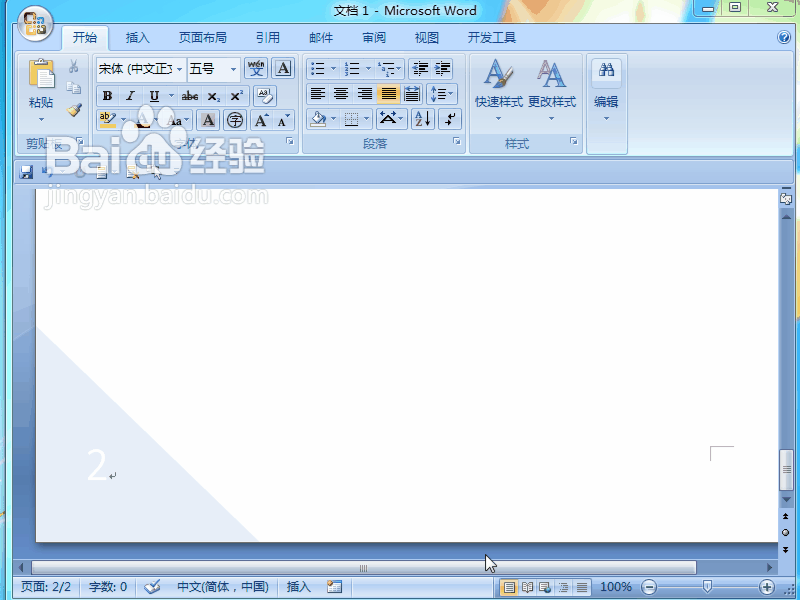Open the font color dropdown arrow
Image resolution: width=800 pixels, height=600 pixels.
coord(156,120)
